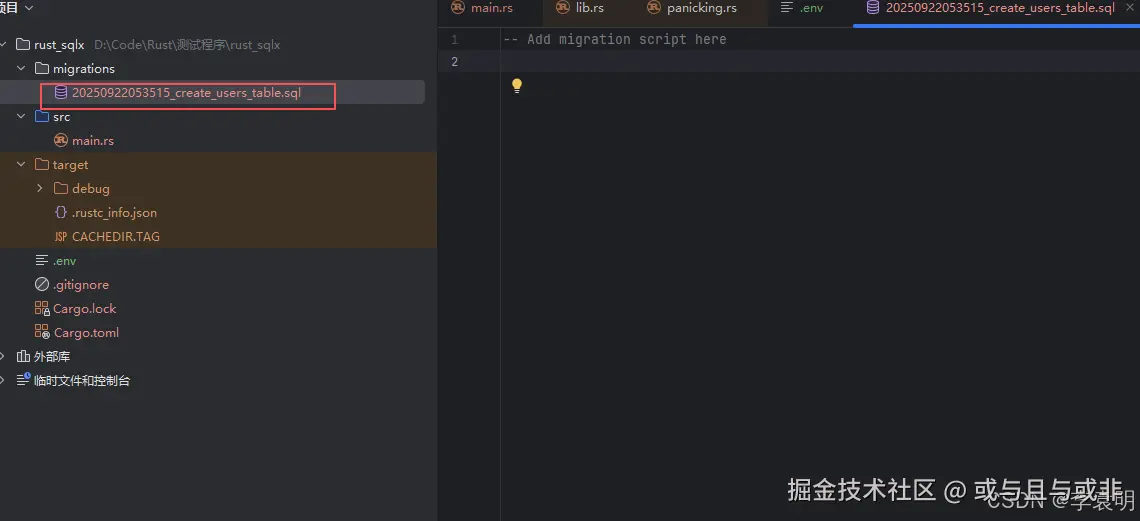Click the database icon on SQL tab
Image resolution: width=1140 pixels, height=521 pixels.
(x=872, y=7)
